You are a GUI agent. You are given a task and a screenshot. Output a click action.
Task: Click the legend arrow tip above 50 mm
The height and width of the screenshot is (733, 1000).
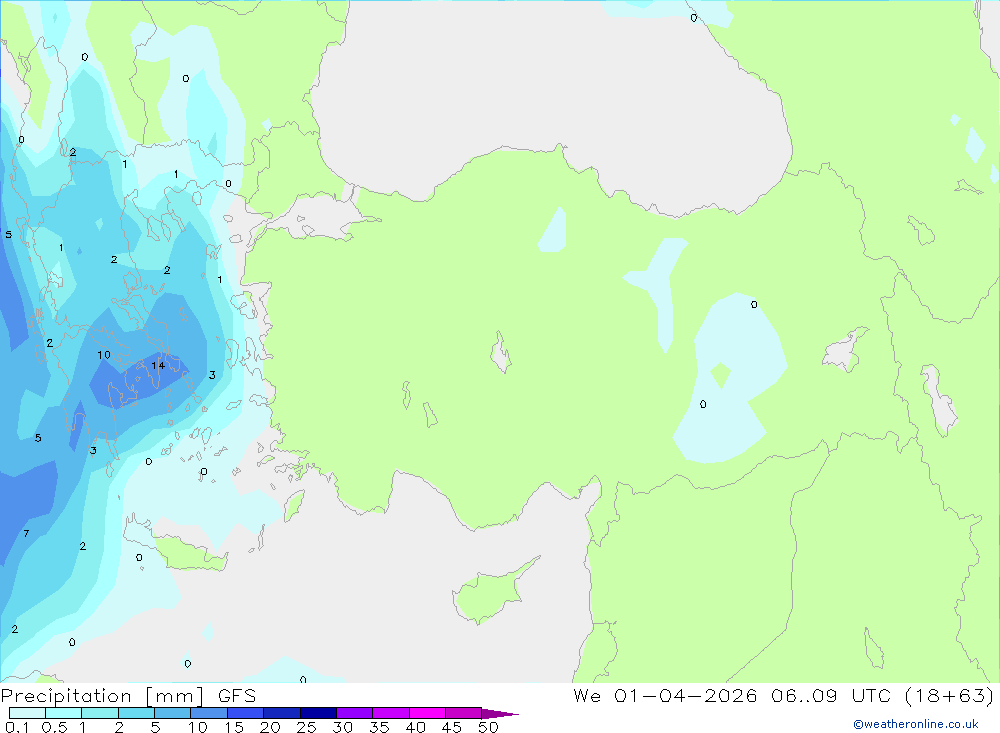pyautogui.click(x=500, y=713)
